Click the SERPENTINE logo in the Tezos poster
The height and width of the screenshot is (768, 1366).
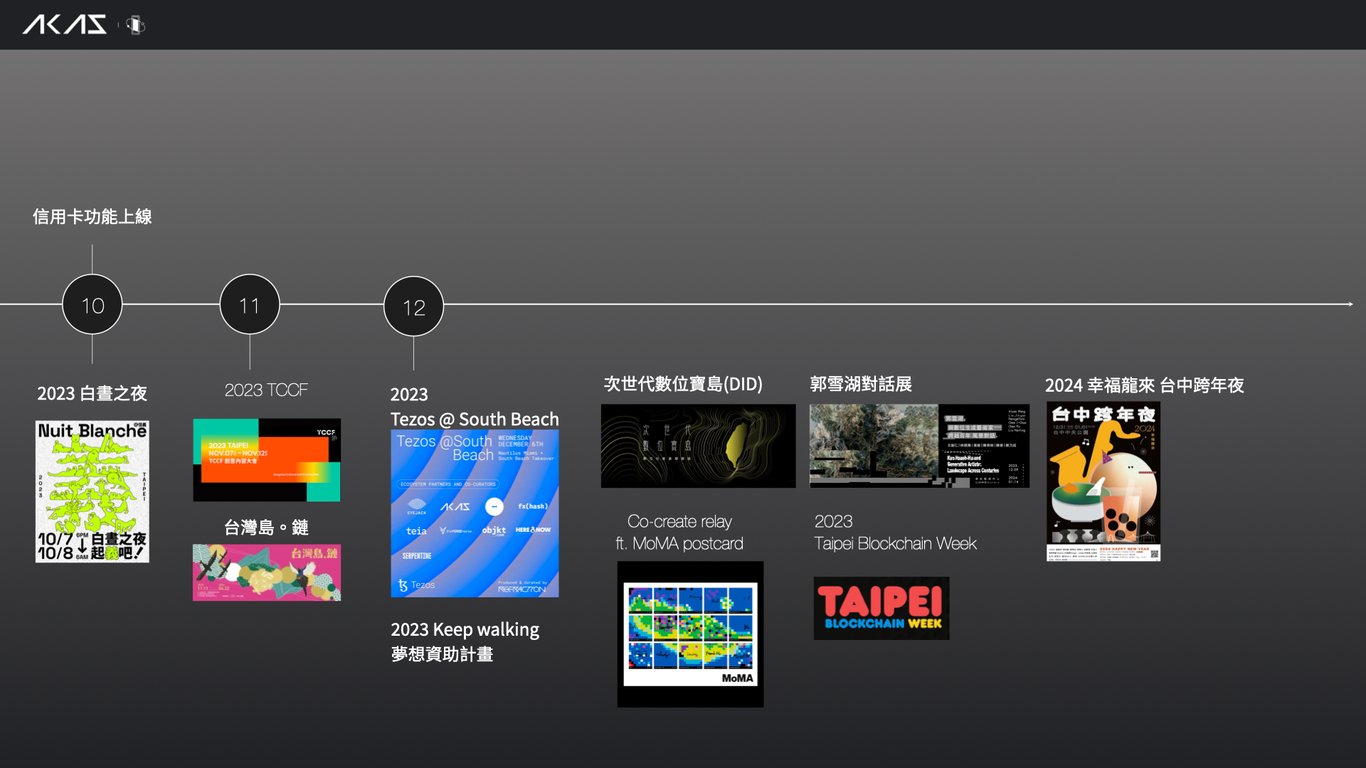point(417,554)
